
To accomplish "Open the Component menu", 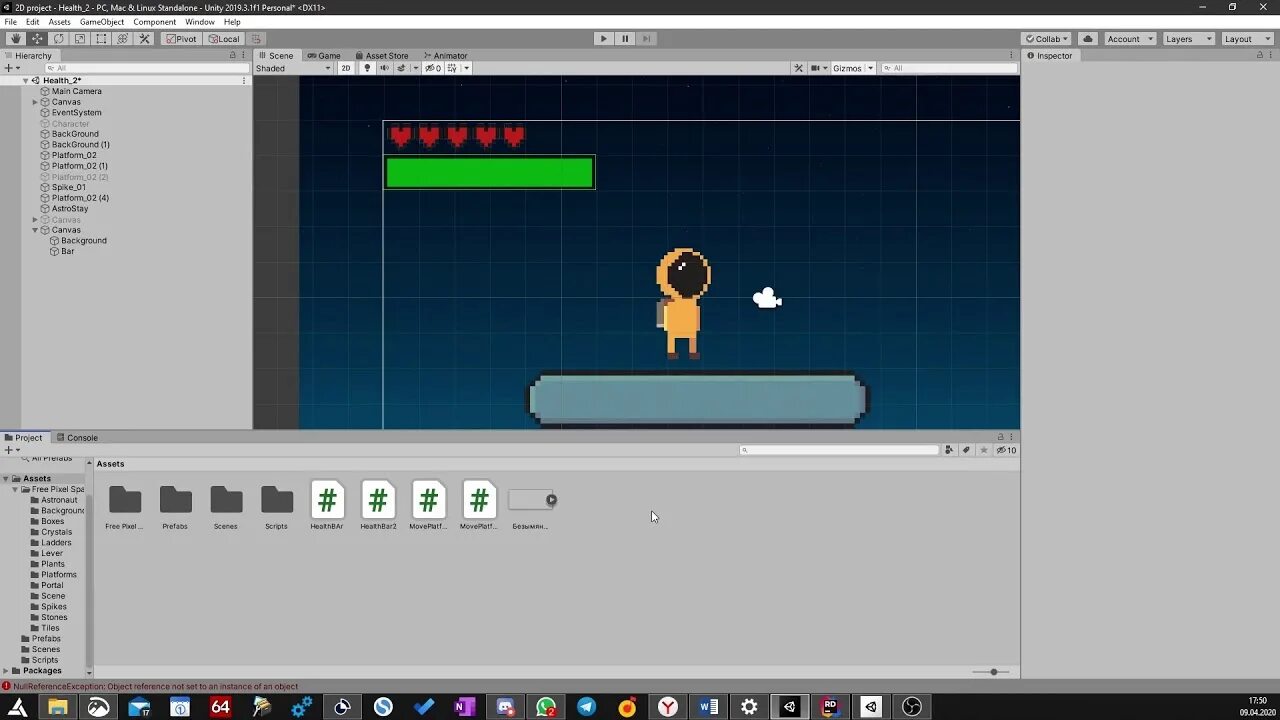I will (154, 22).
